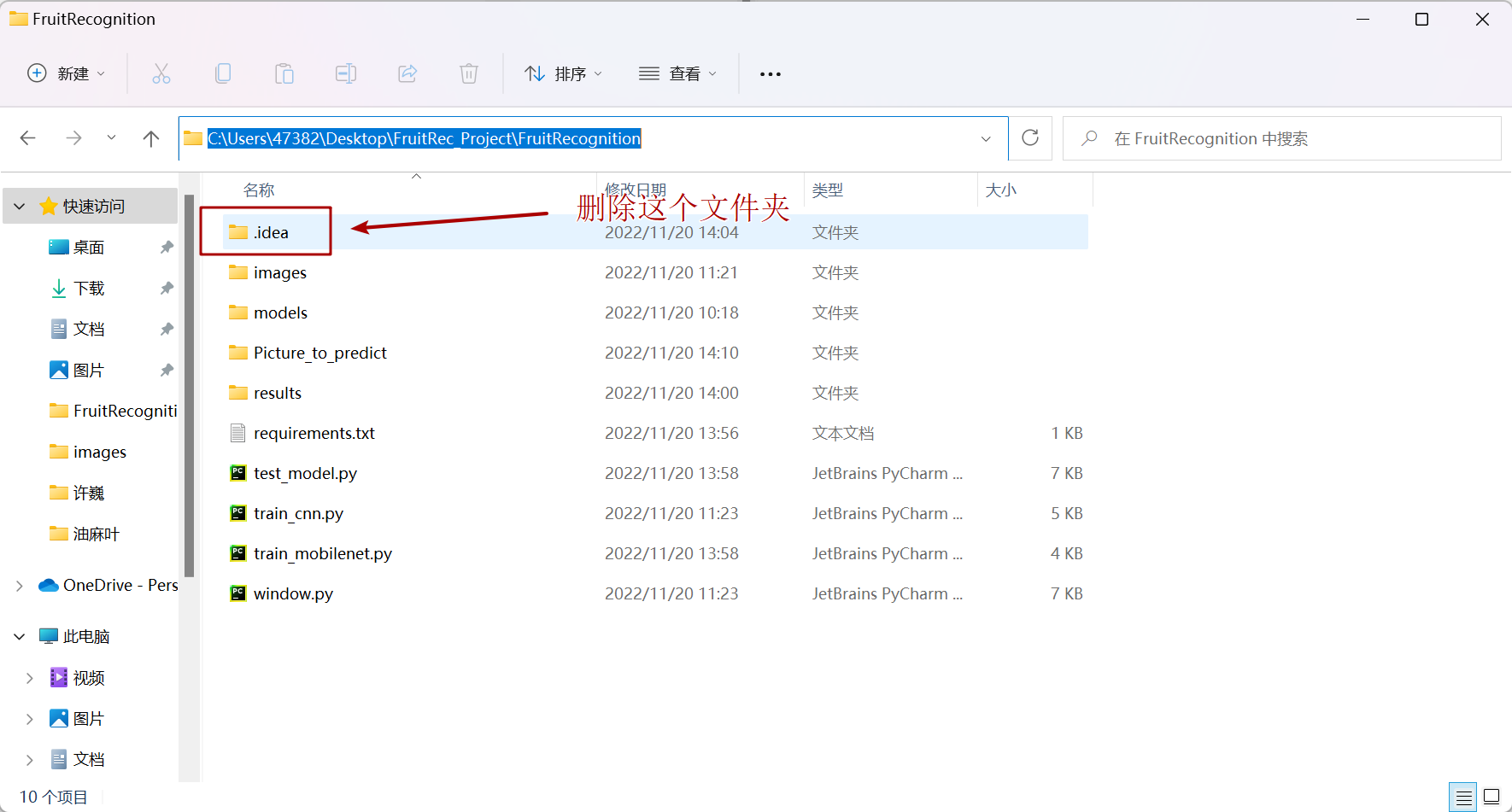Sort by the 修改日期 column header
1512x812 pixels.
[636, 189]
